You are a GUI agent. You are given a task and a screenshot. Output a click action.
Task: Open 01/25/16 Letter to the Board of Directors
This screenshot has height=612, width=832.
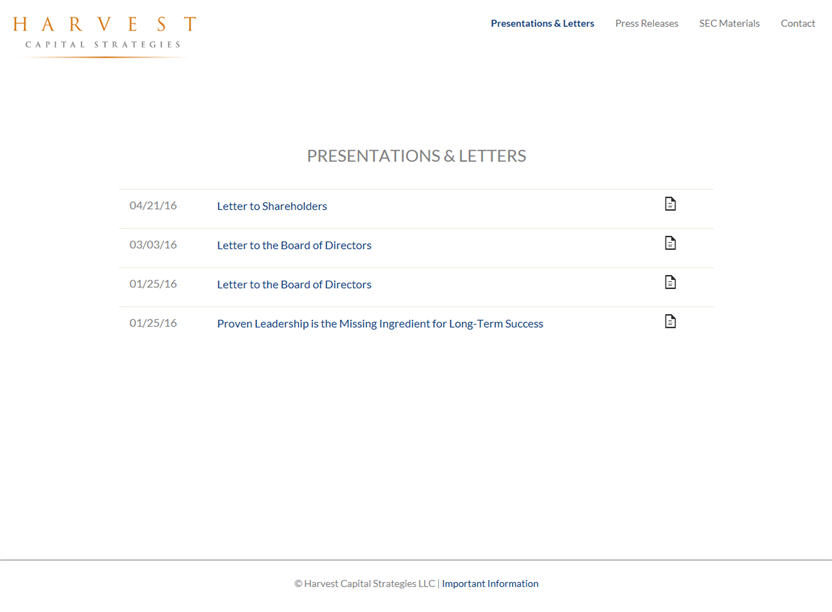point(294,284)
